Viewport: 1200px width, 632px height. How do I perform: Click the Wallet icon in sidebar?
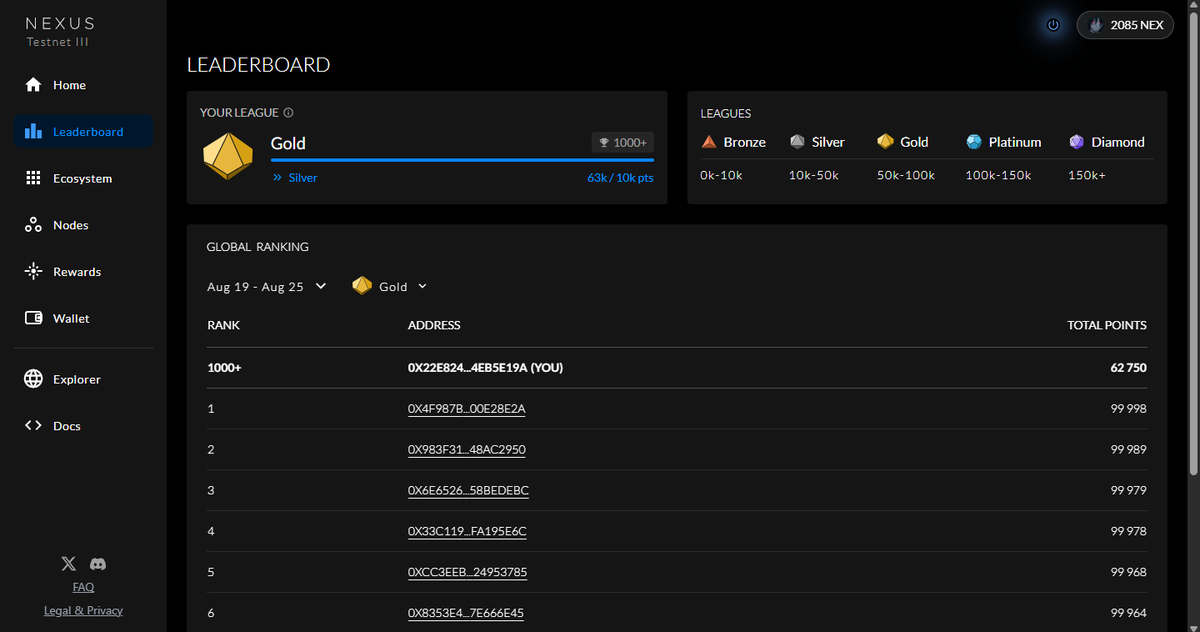pyautogui.click(x=33, y=318)
